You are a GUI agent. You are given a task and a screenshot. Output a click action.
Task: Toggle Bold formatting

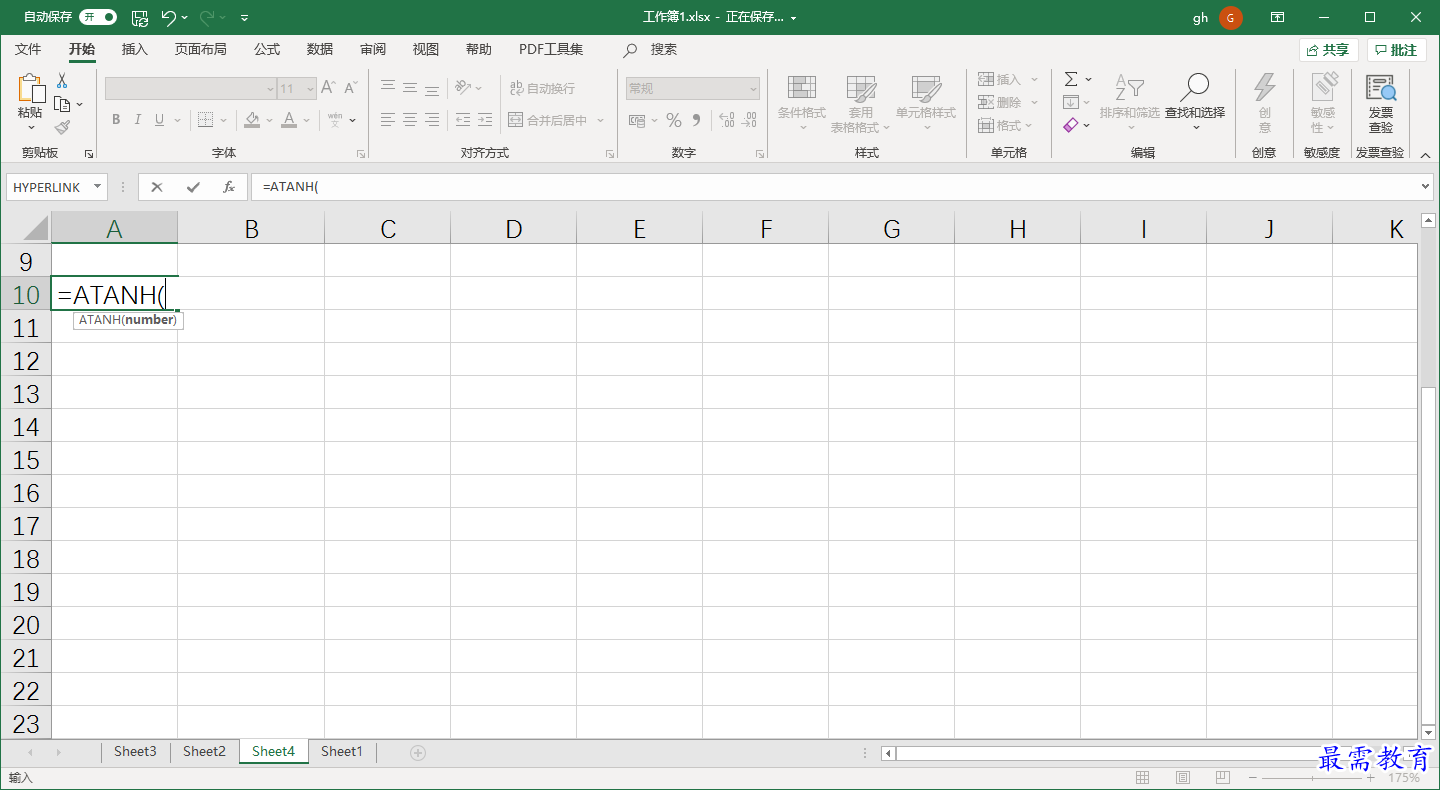pyautogui.click(x=116, y=120)
